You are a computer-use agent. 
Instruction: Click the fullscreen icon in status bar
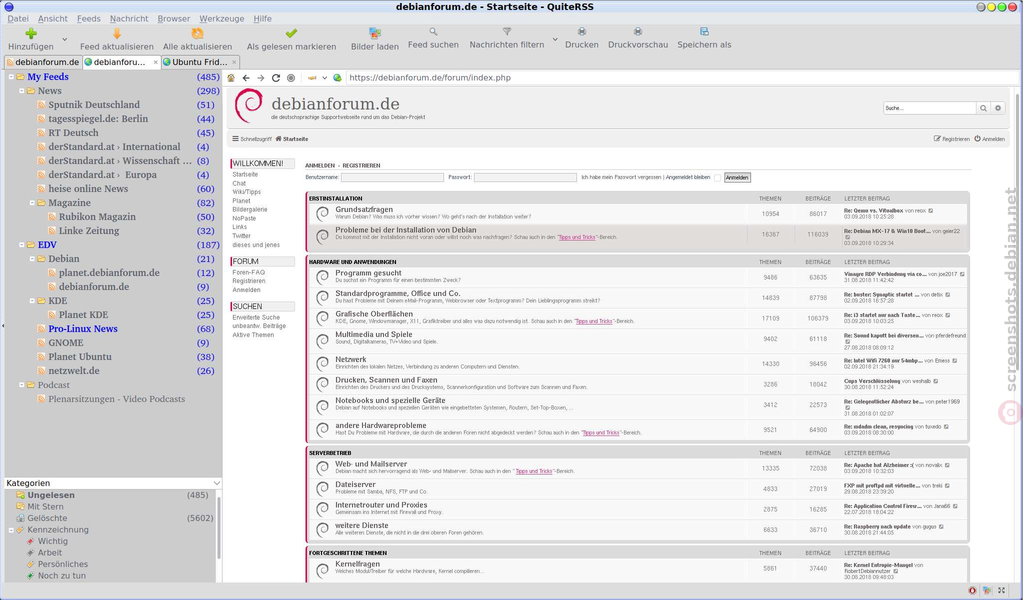point(1001,590)
